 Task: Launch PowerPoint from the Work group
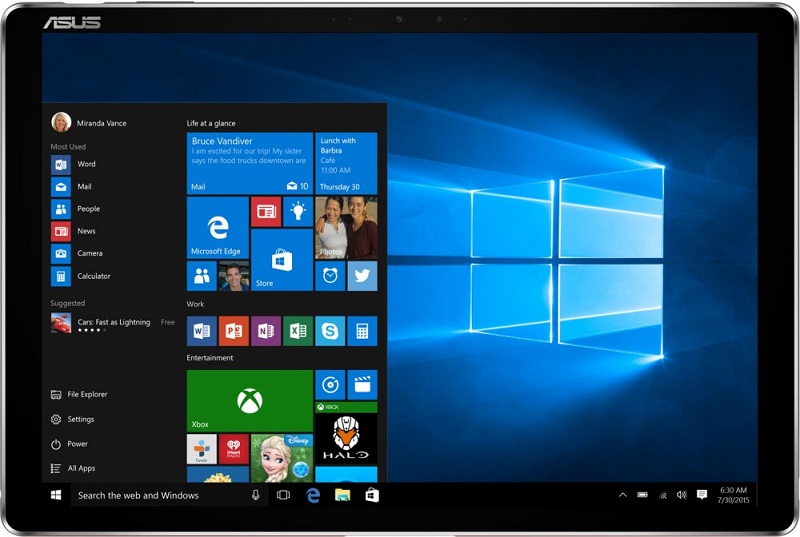(234, 330)
